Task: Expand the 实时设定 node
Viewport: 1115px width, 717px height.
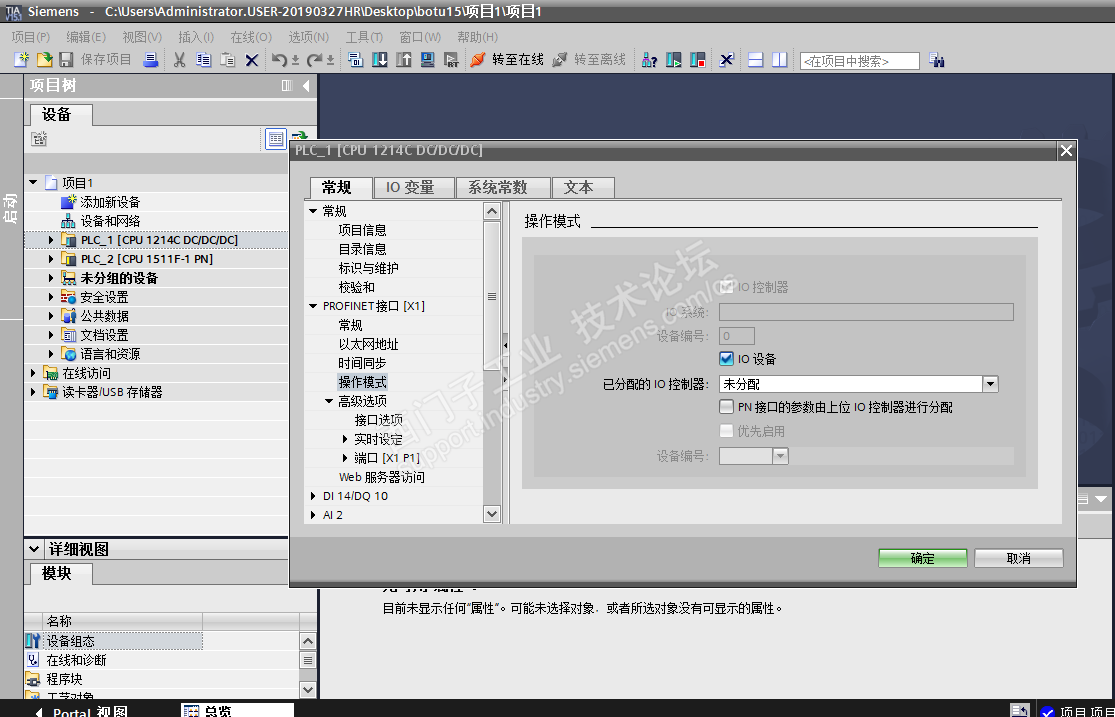Action: [x=345, y=439]
